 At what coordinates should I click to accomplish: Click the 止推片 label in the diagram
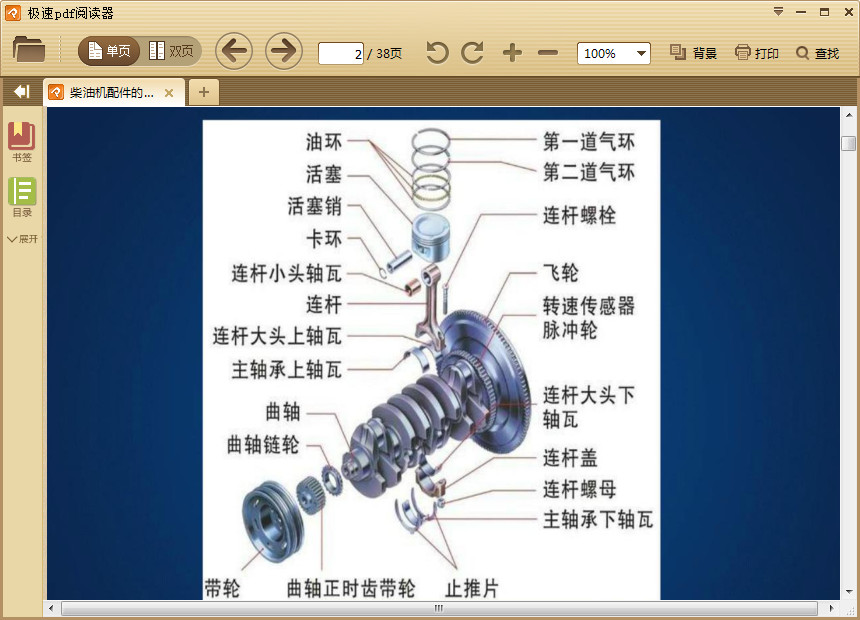point(472,589)
